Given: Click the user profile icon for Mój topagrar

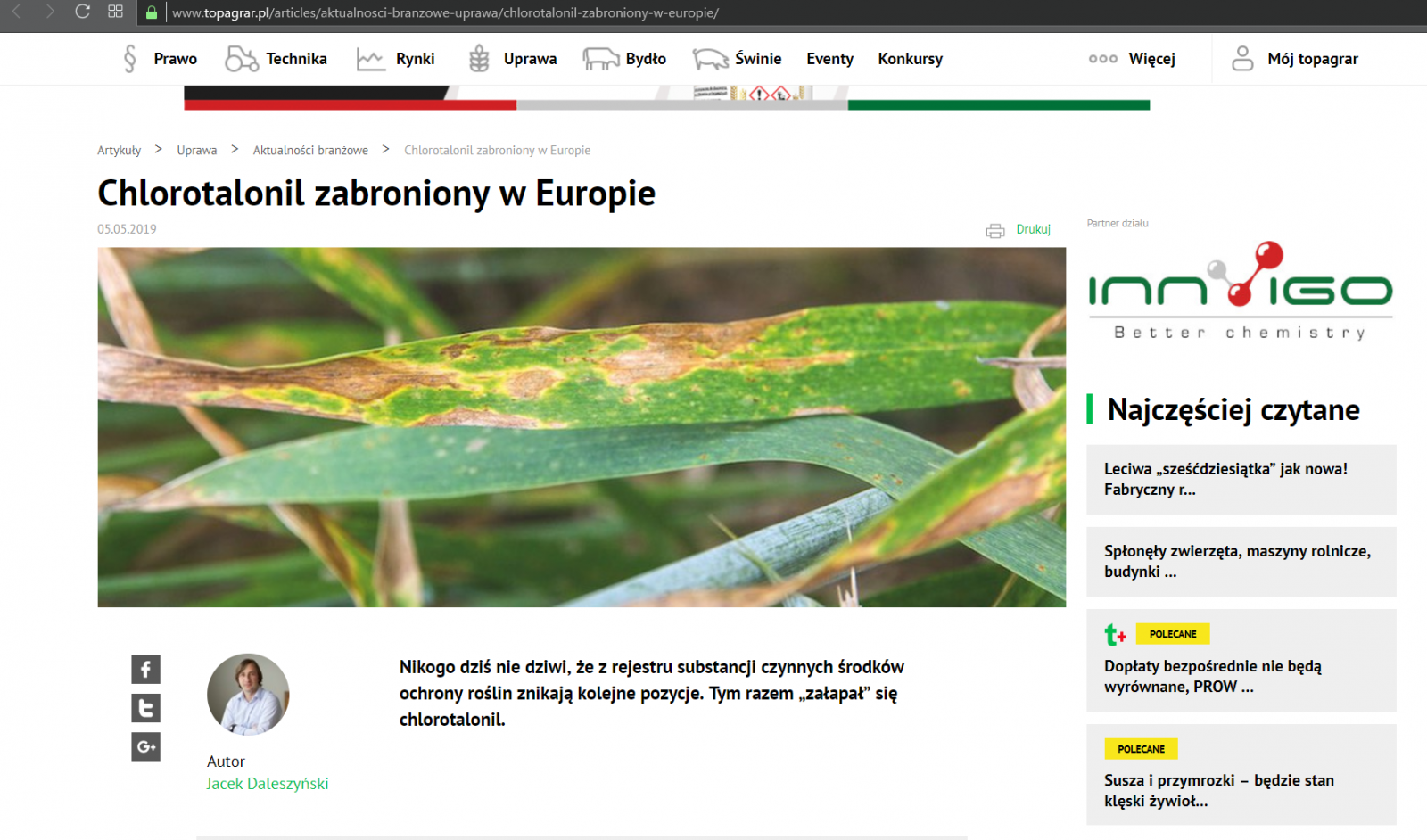Looking at the screenshot, I should pos(1241,59).
